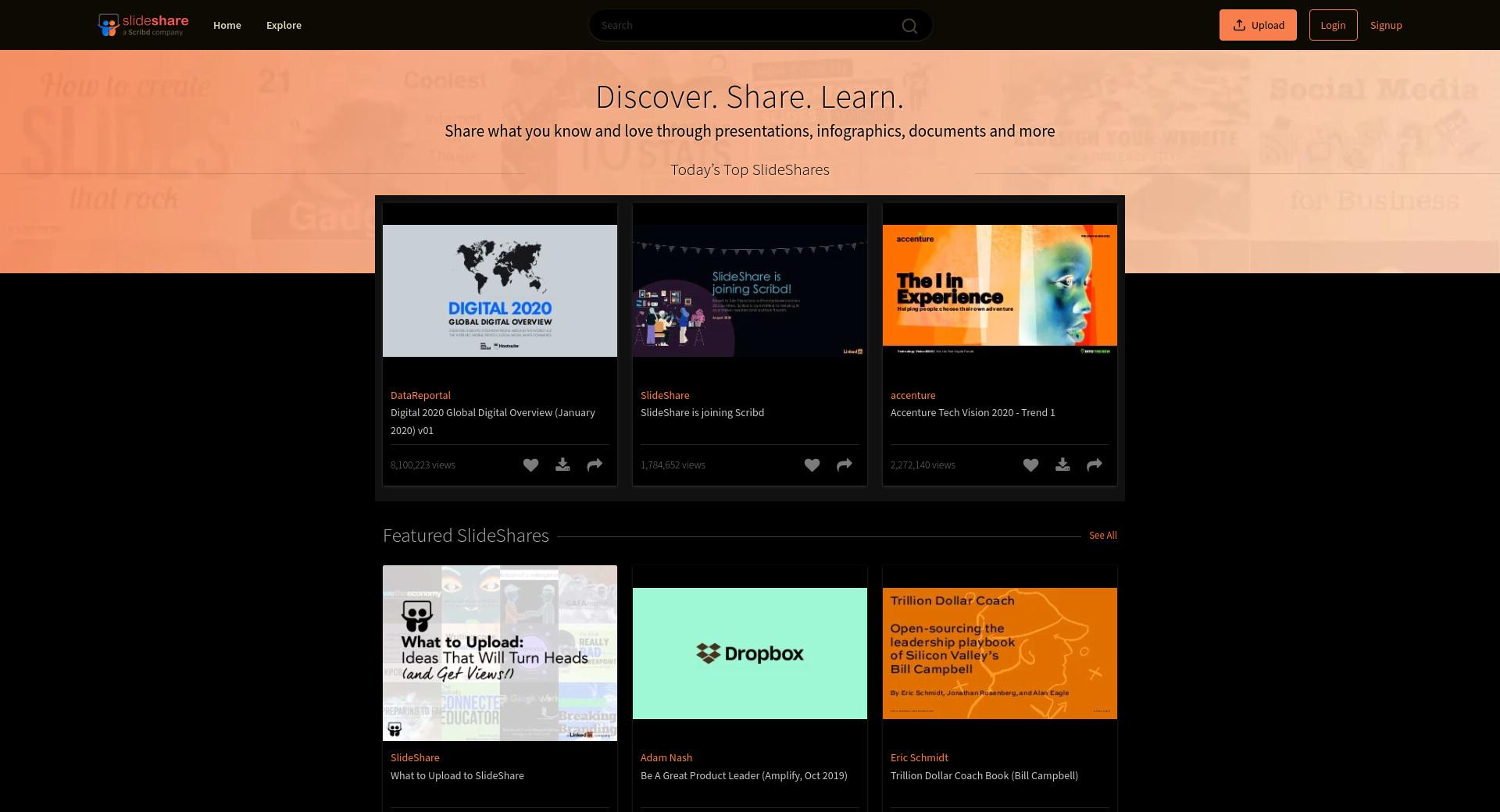Focus the Search input field

tap(760, 25)
